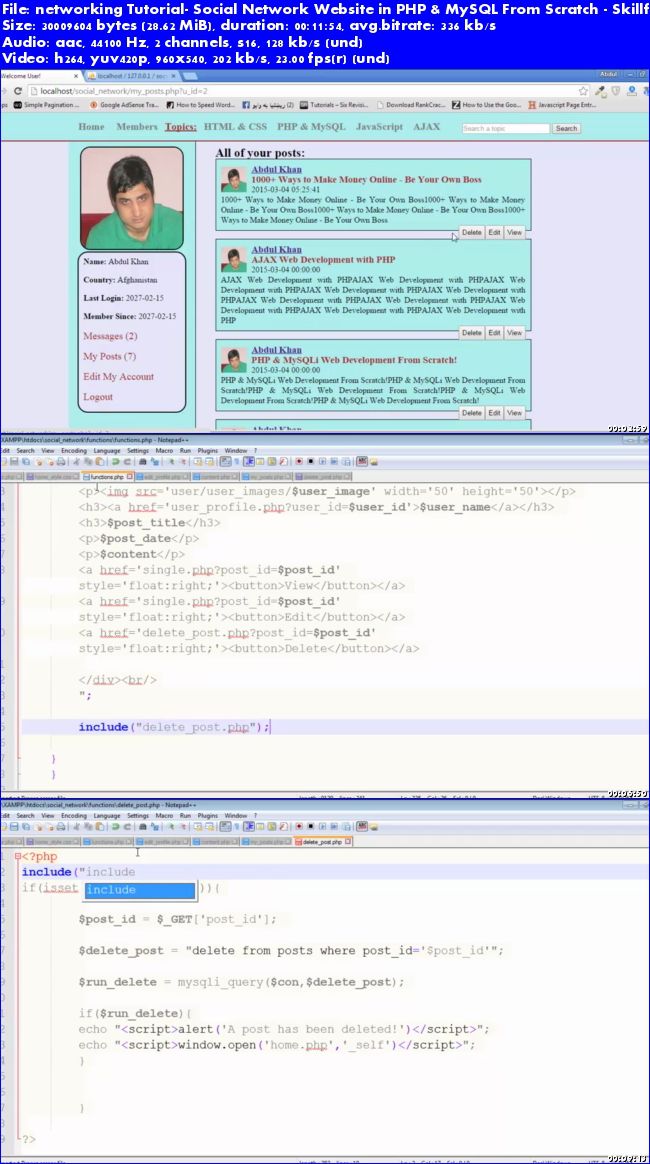Screen dimensions: 650x1164
Task: Click View on the 'PHP & MySQLi Web Development' post
Action: (514, 413)
